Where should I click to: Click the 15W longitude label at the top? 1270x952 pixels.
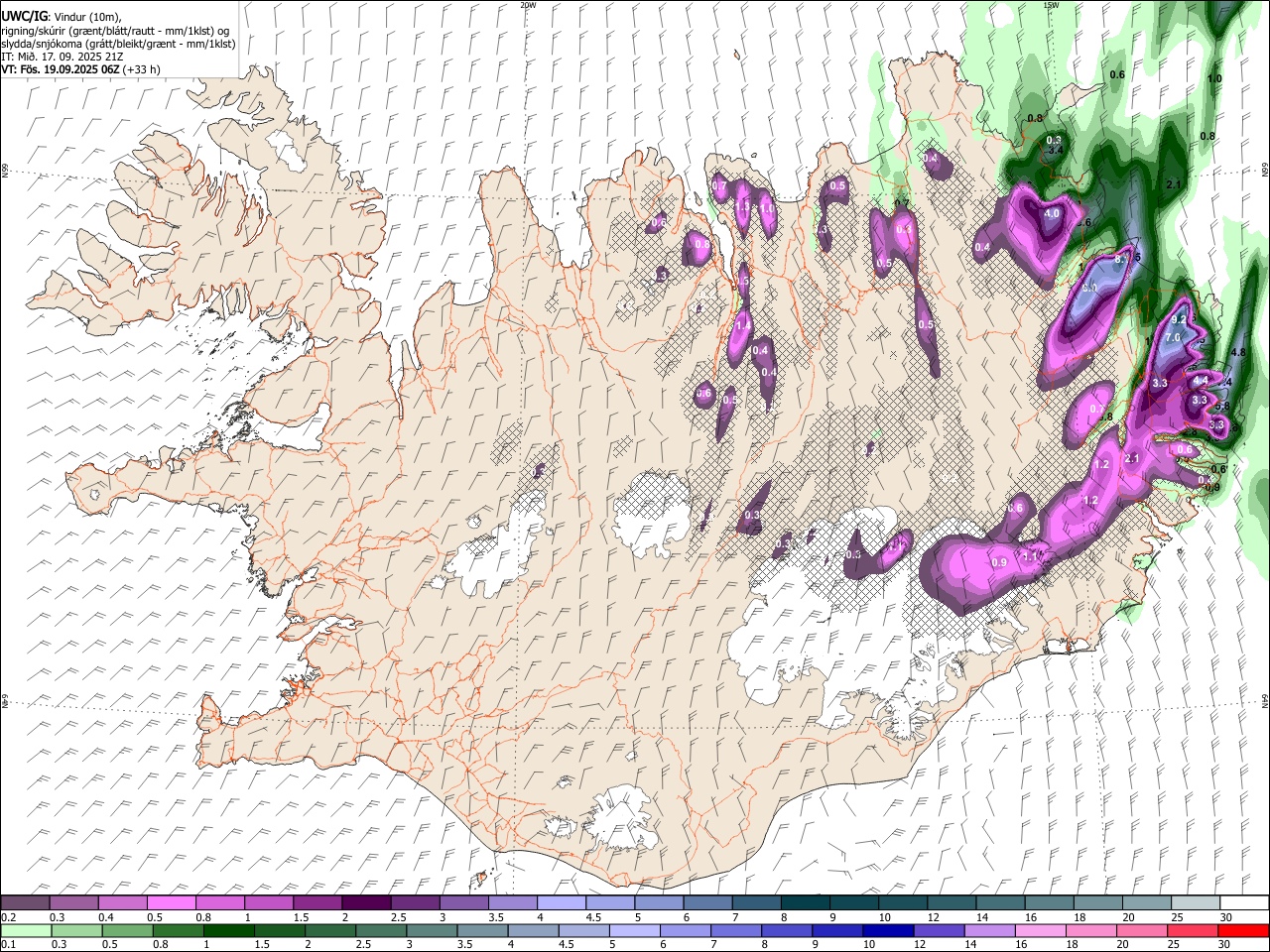(1051, 5)
